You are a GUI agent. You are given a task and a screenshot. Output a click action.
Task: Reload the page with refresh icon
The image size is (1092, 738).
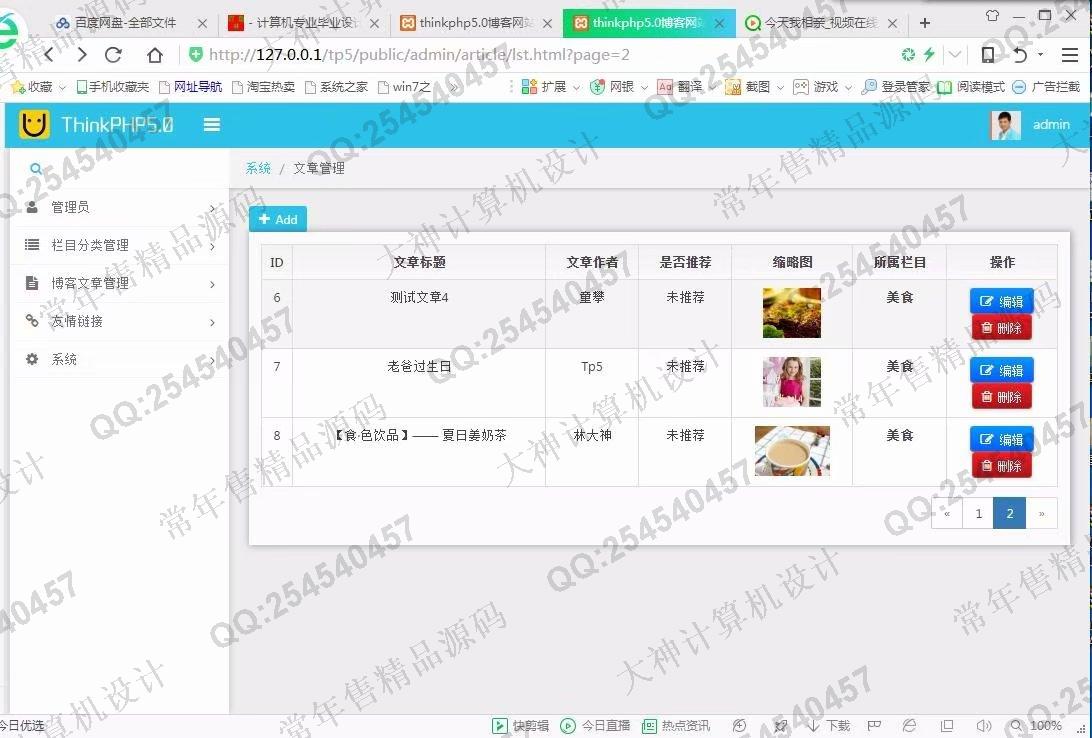pos(114,54)
